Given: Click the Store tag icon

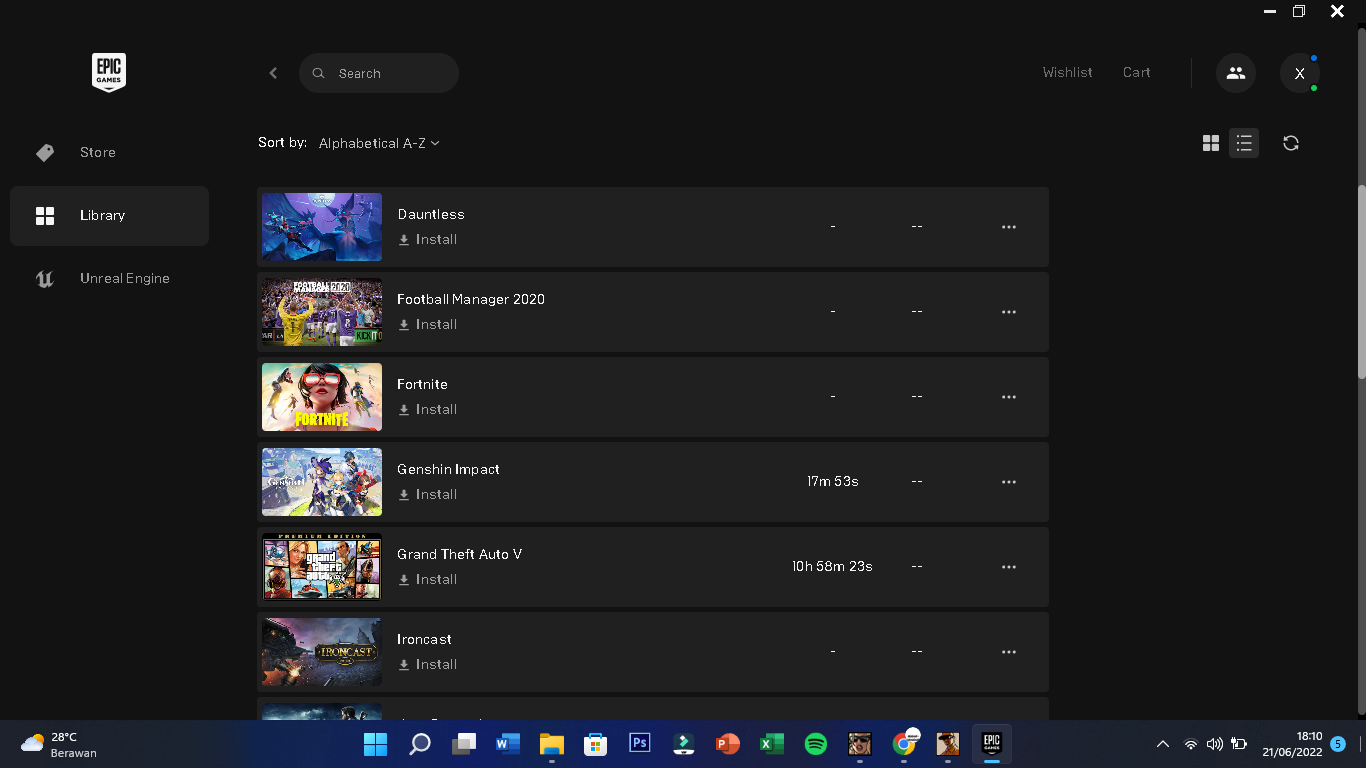Looking at the screenshot, I should click(x=45, y=152).
